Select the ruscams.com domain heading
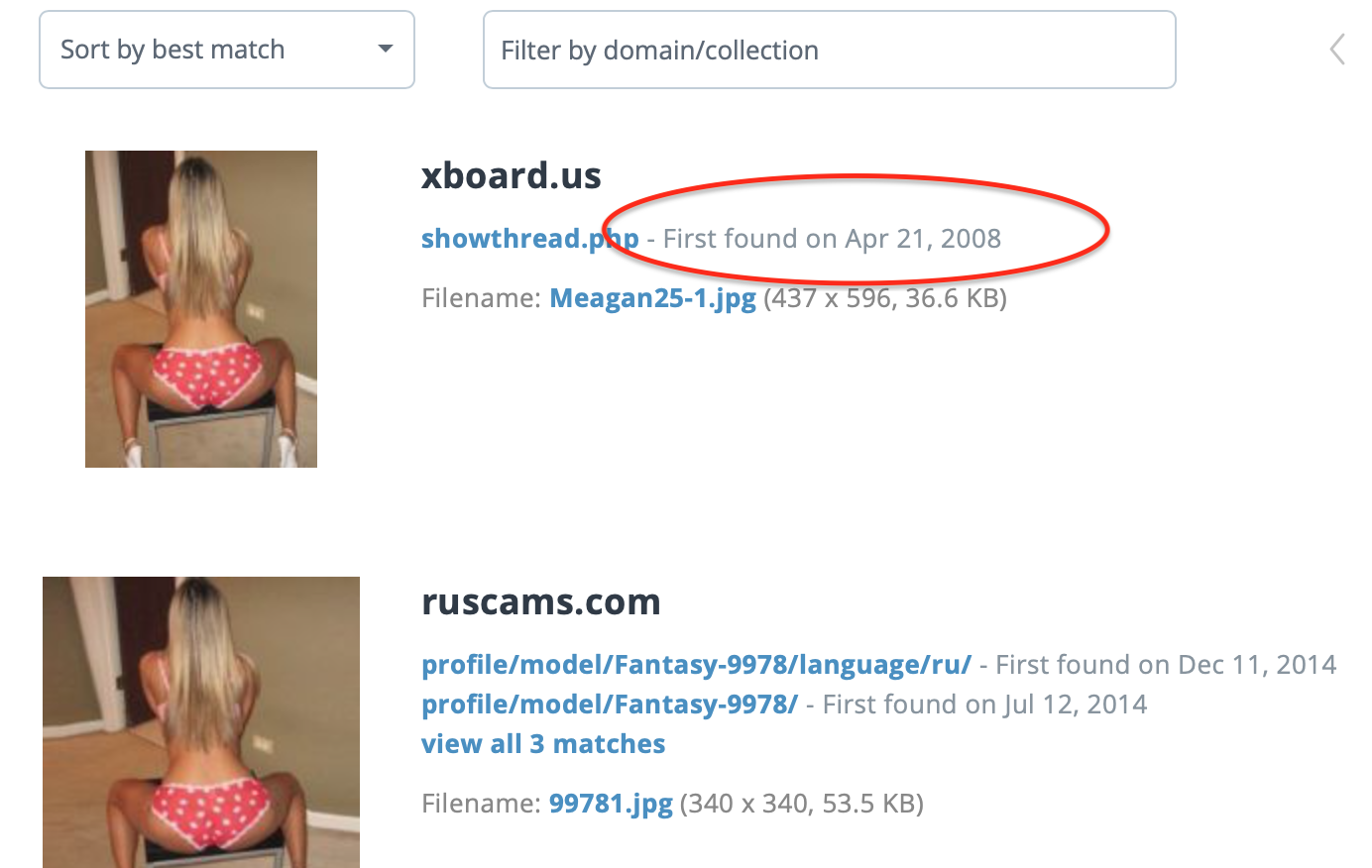 pyautogui.click(x=541, y=602)
